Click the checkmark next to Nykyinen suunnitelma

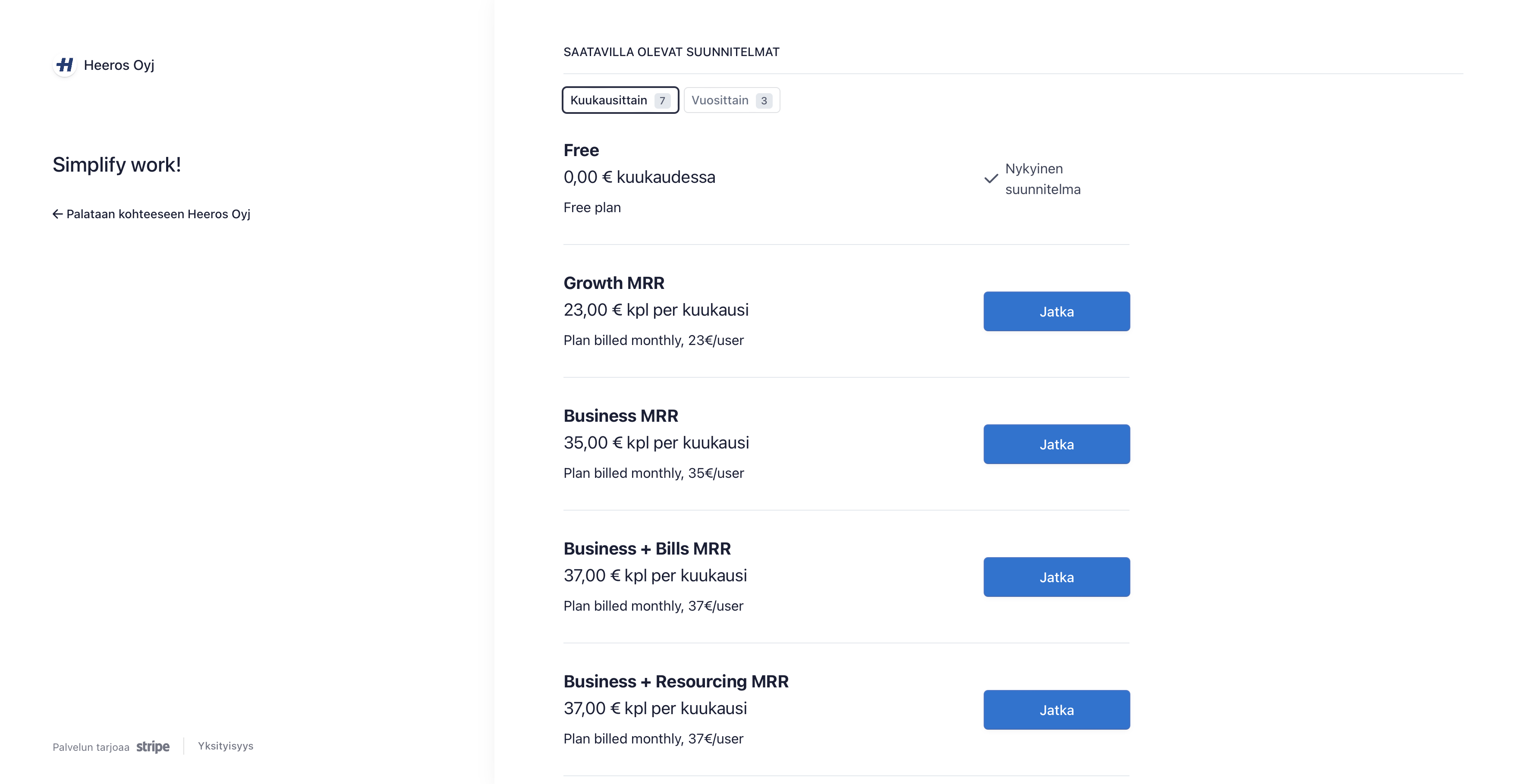991,179
